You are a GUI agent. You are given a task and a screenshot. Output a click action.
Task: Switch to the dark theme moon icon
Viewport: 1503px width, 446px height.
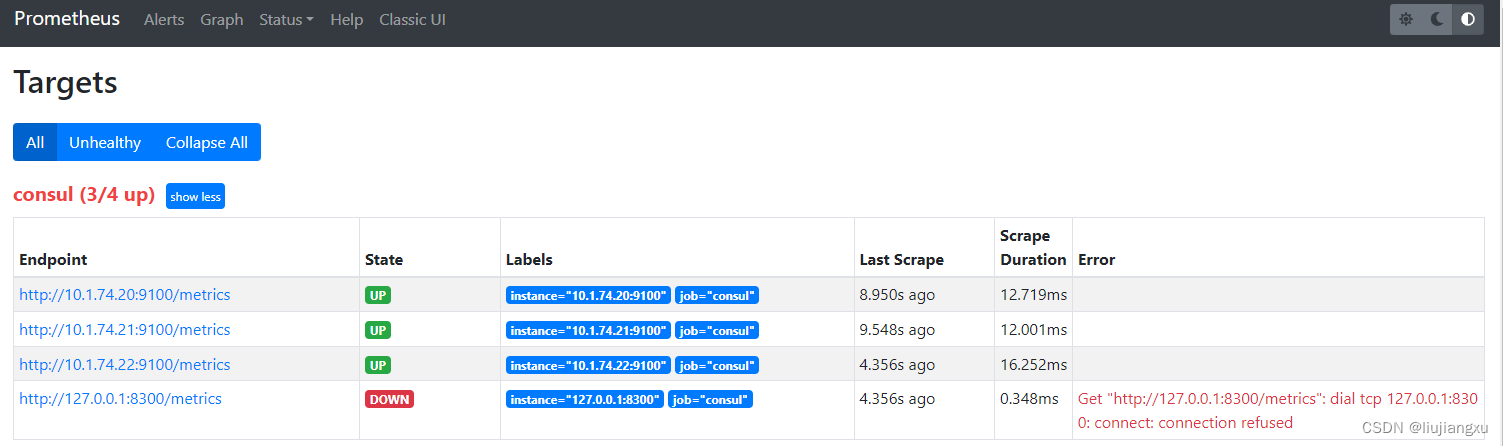1437,19
